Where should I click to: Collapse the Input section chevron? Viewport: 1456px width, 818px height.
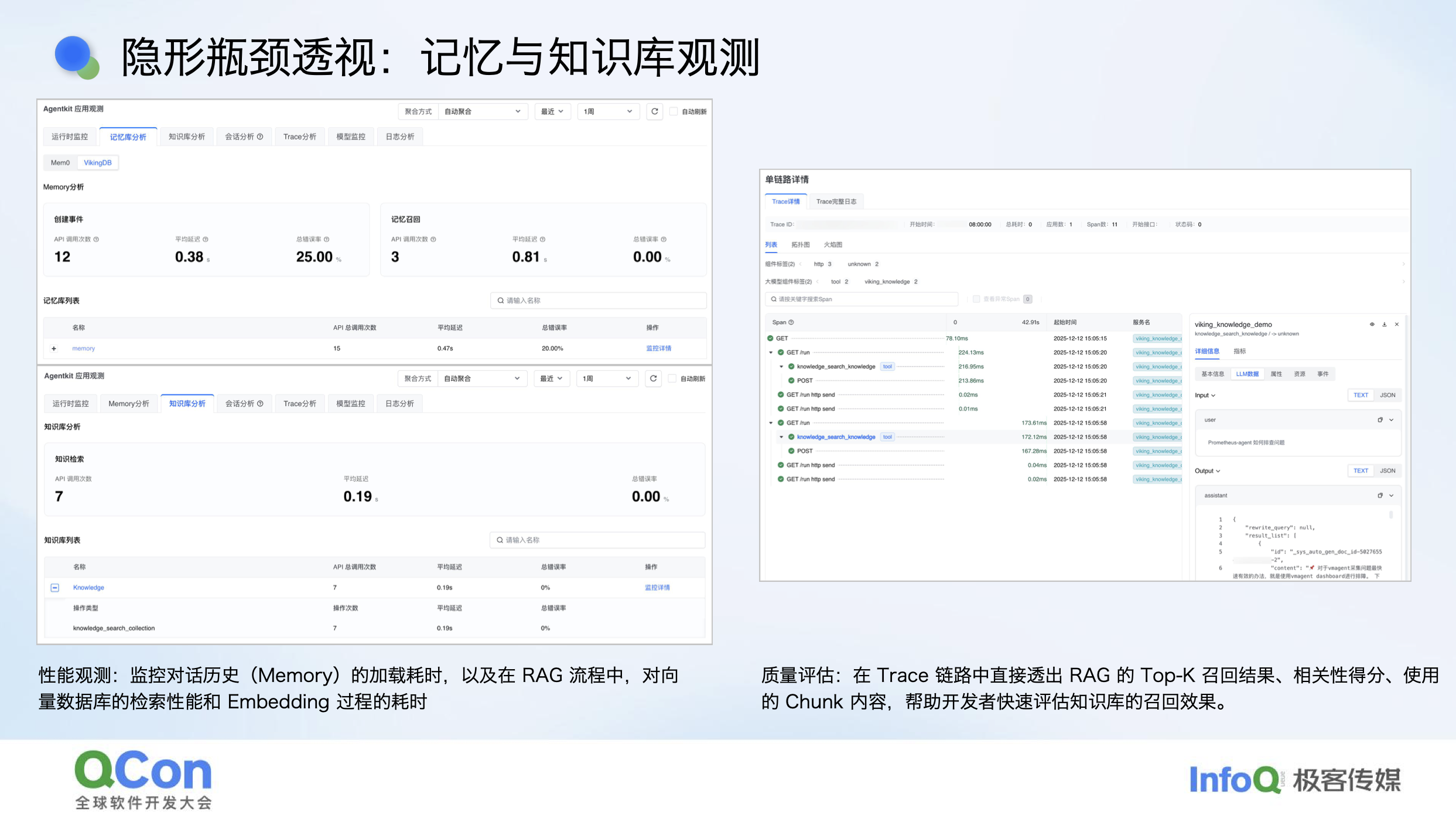(1213, 396)
